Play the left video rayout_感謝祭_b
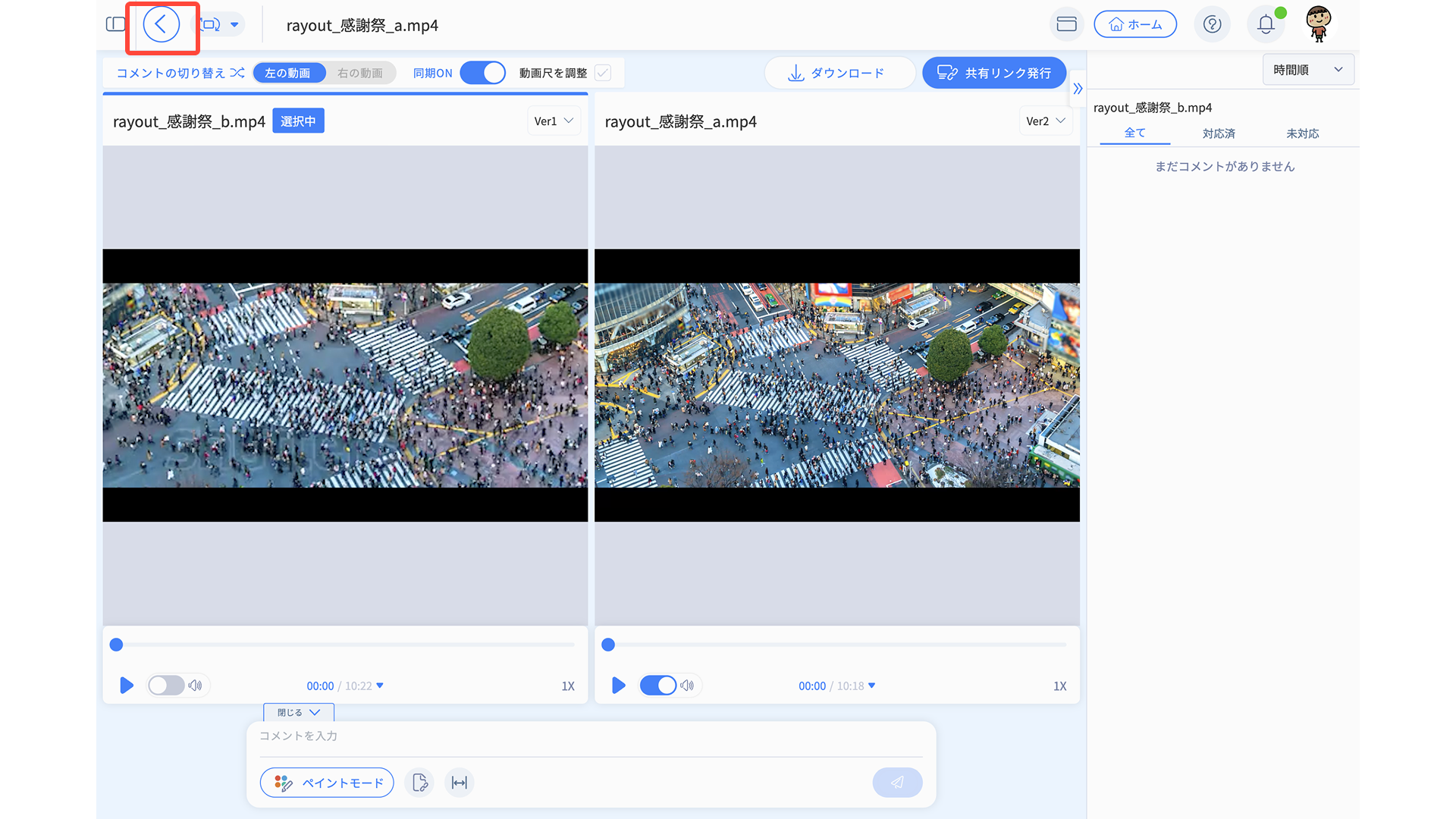 click(x=127, y=686)
